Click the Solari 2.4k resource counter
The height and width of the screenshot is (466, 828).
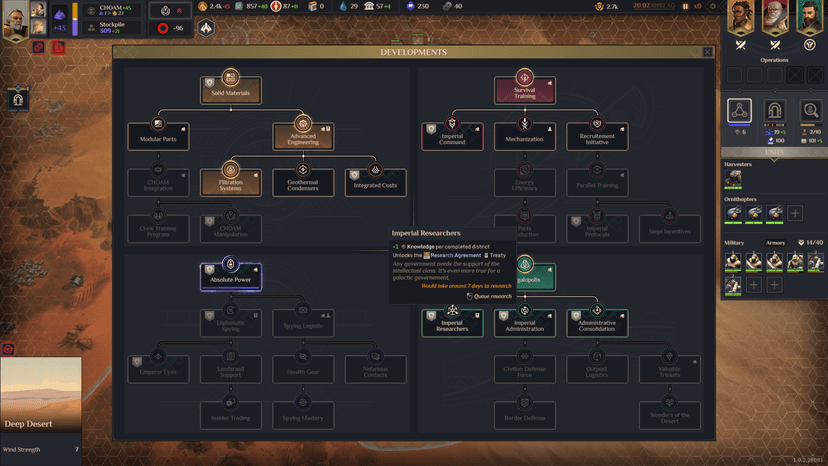214,6
